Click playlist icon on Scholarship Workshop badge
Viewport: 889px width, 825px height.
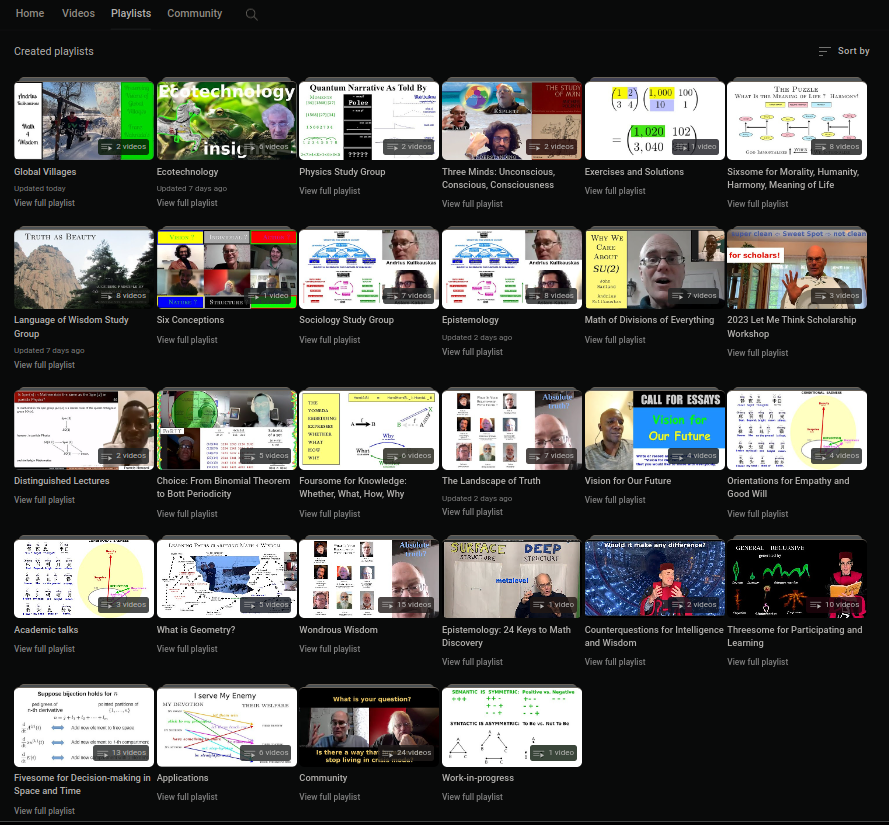click(819, 295)
